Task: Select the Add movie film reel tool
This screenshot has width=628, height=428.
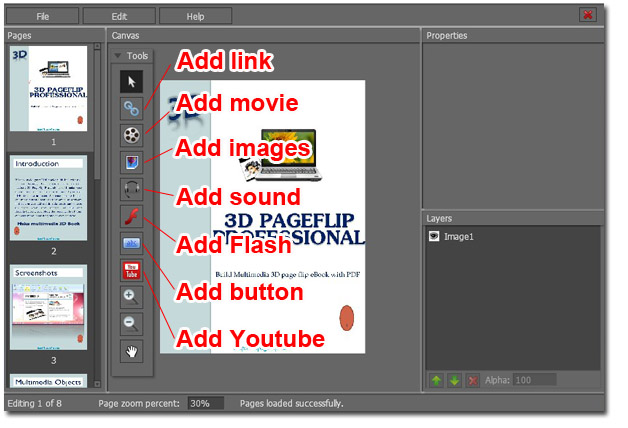Action: click(131, 135)
